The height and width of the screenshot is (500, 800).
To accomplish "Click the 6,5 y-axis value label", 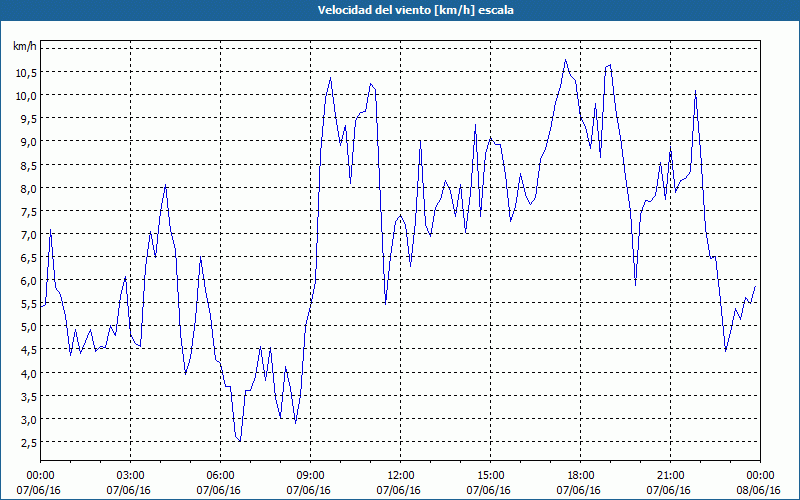I will [28, 258].
